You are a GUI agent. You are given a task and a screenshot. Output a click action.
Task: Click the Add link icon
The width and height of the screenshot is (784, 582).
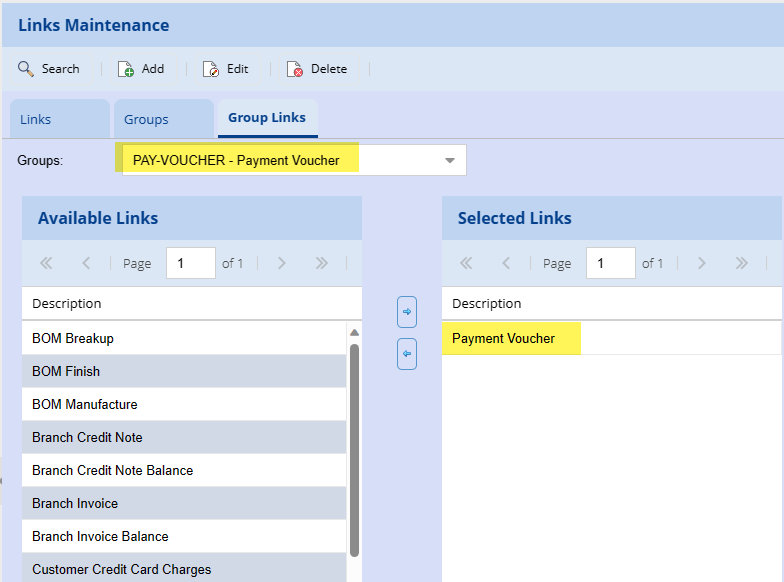click(126, 69)
